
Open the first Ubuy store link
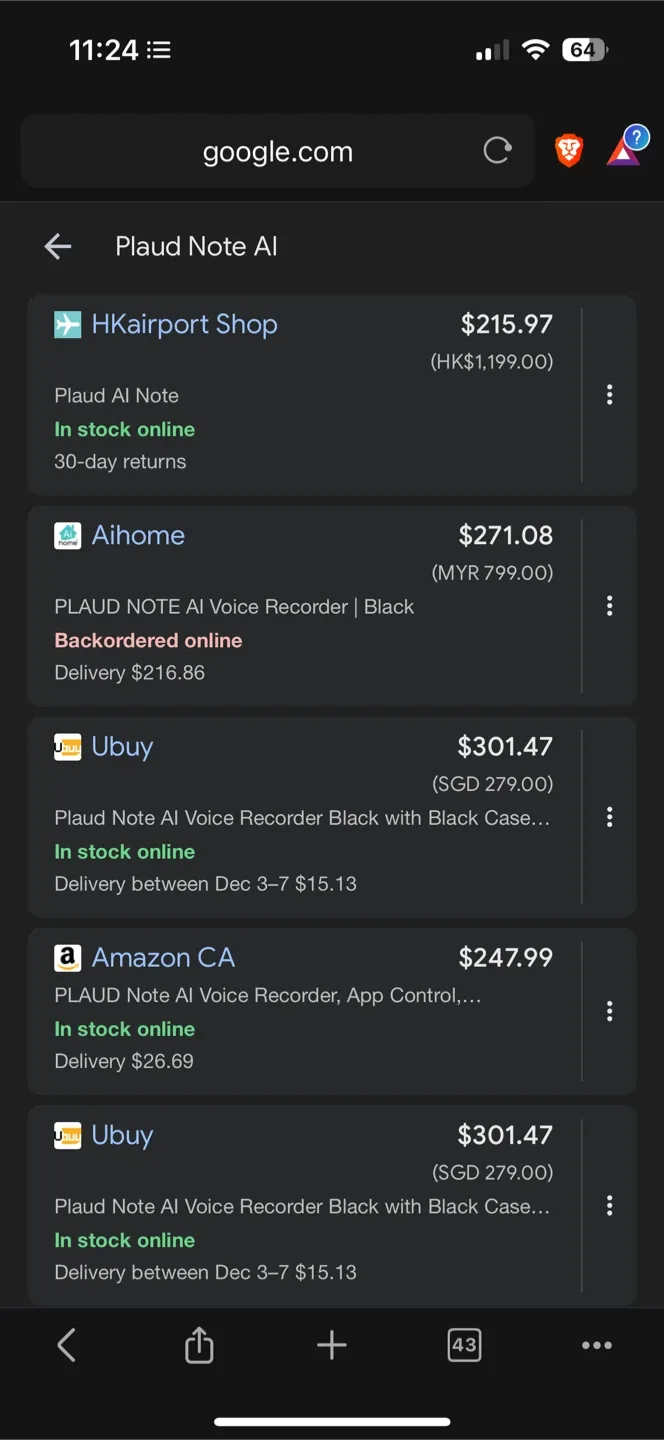(x=122, y=746)
